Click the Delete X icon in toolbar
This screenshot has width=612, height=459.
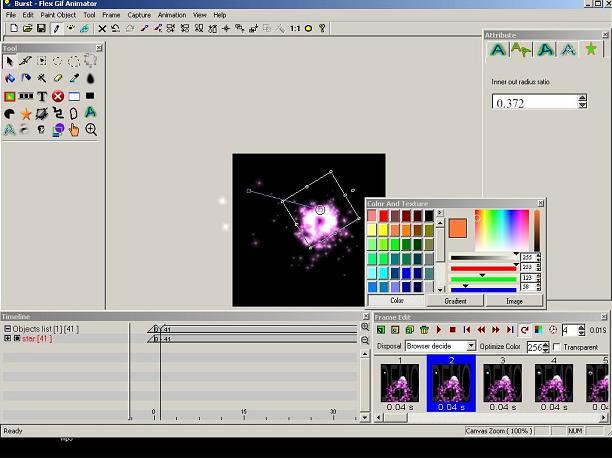[x=102, y=28]
